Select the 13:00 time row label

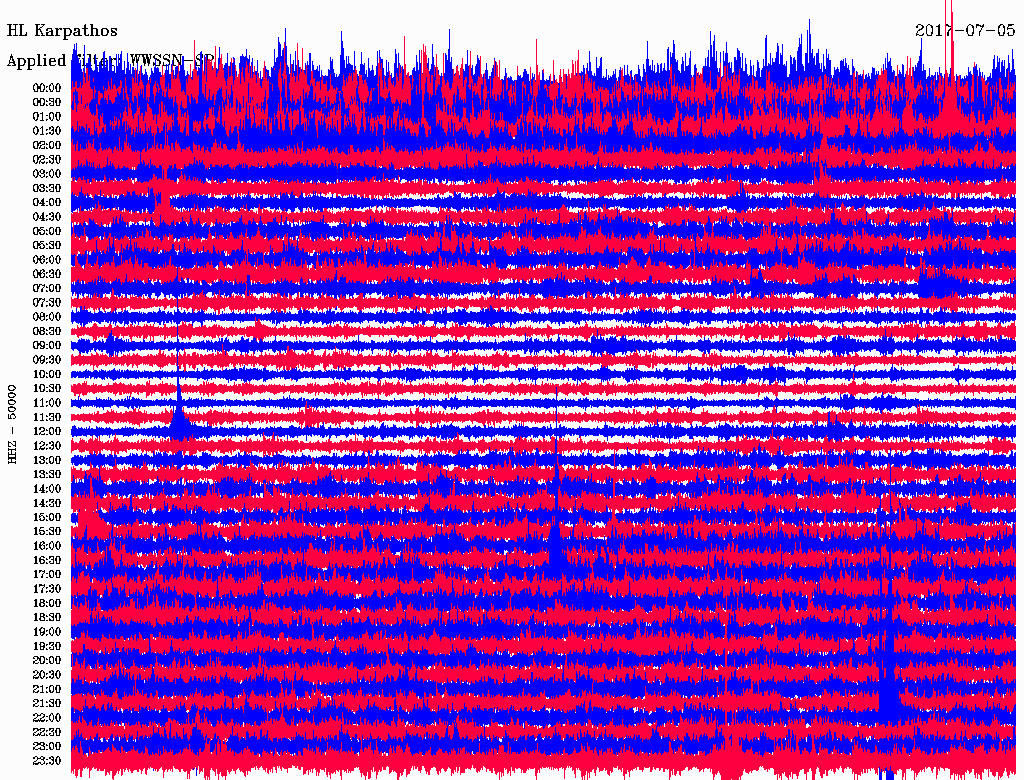click(x=47, y=461)
